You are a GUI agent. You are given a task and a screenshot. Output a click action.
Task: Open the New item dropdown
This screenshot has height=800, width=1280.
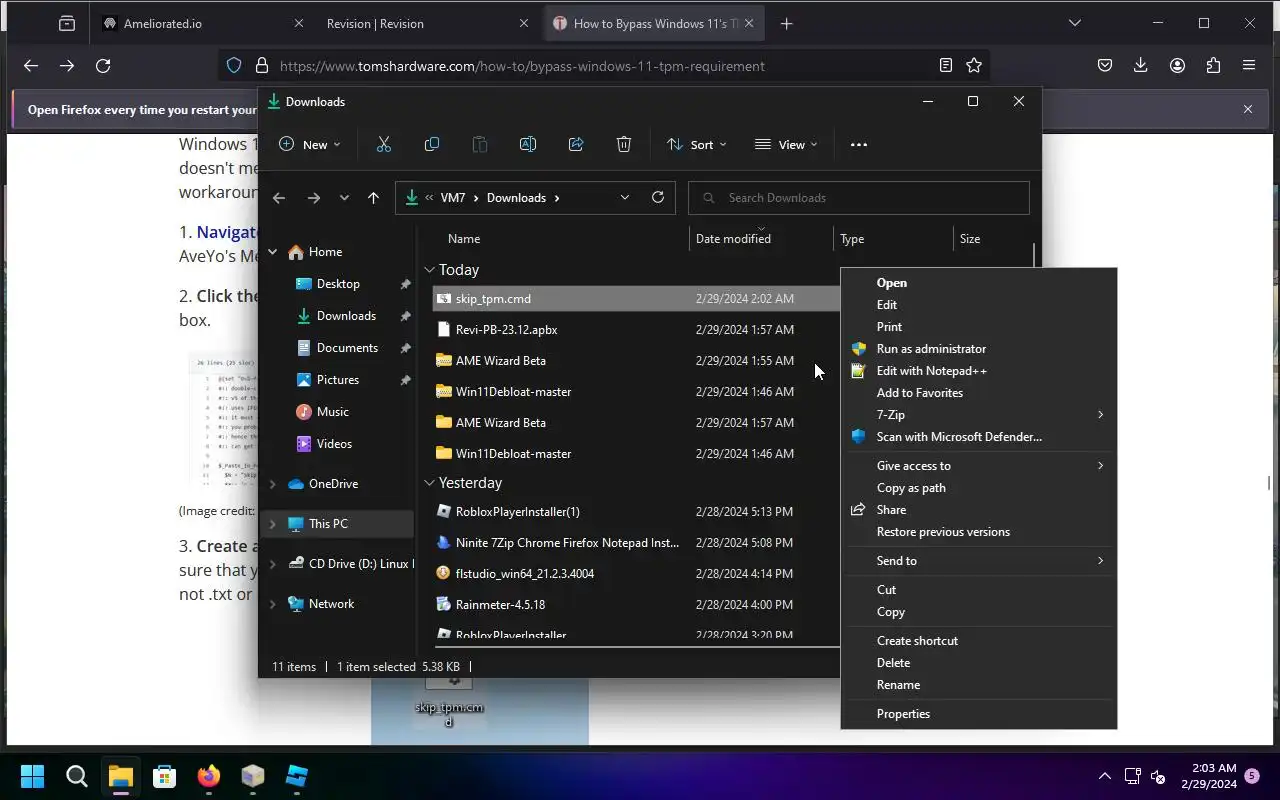(x=309, y=144)
